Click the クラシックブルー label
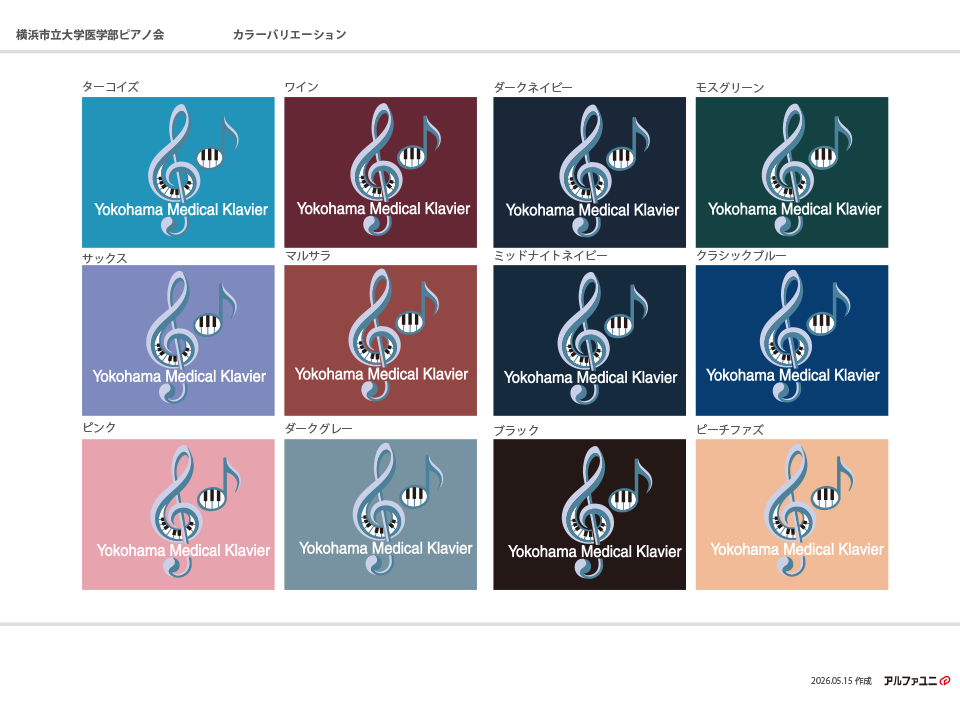The image size is (960, 720). pos(741,256)
